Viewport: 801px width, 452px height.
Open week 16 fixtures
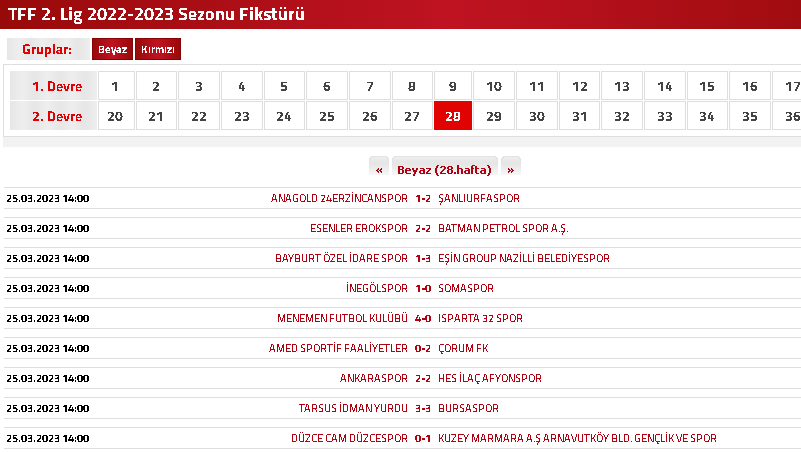click(749, 86)
